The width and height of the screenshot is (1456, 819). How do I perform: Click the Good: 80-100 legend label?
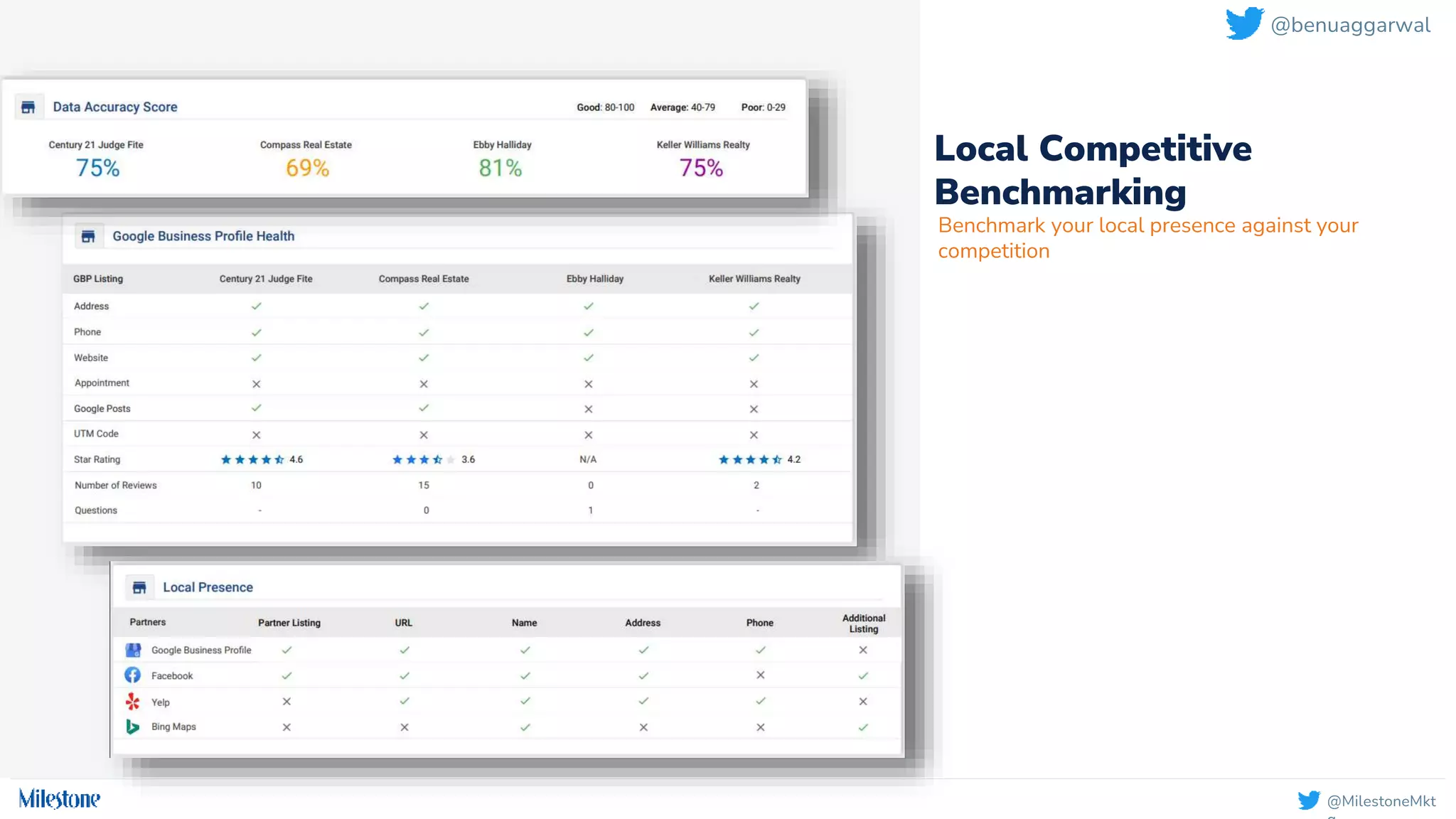tap(606, 108)
